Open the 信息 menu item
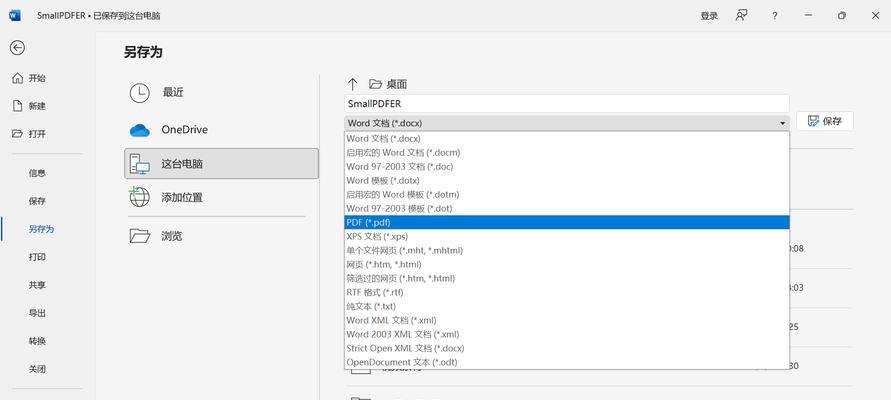Viewport: 891px width, 400px height. pos(37,173)
